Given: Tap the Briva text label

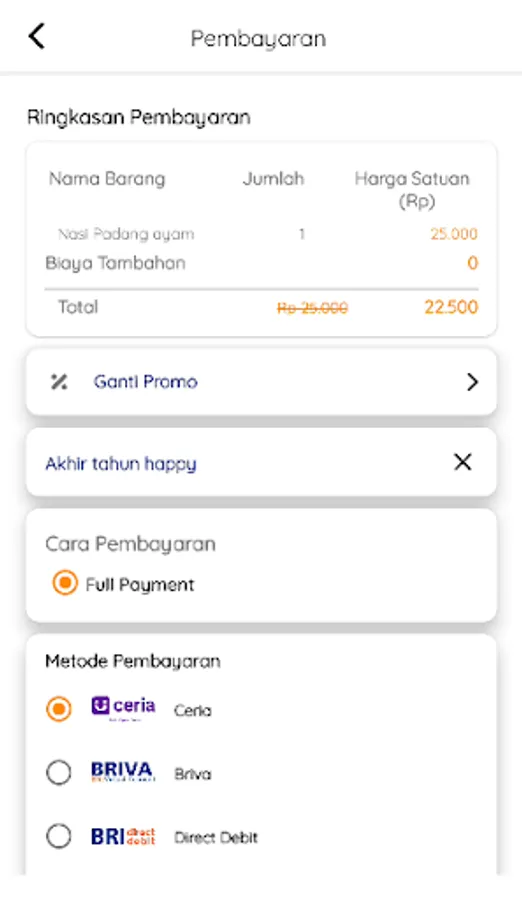Looking at the screenshot, I should [193, 774].
